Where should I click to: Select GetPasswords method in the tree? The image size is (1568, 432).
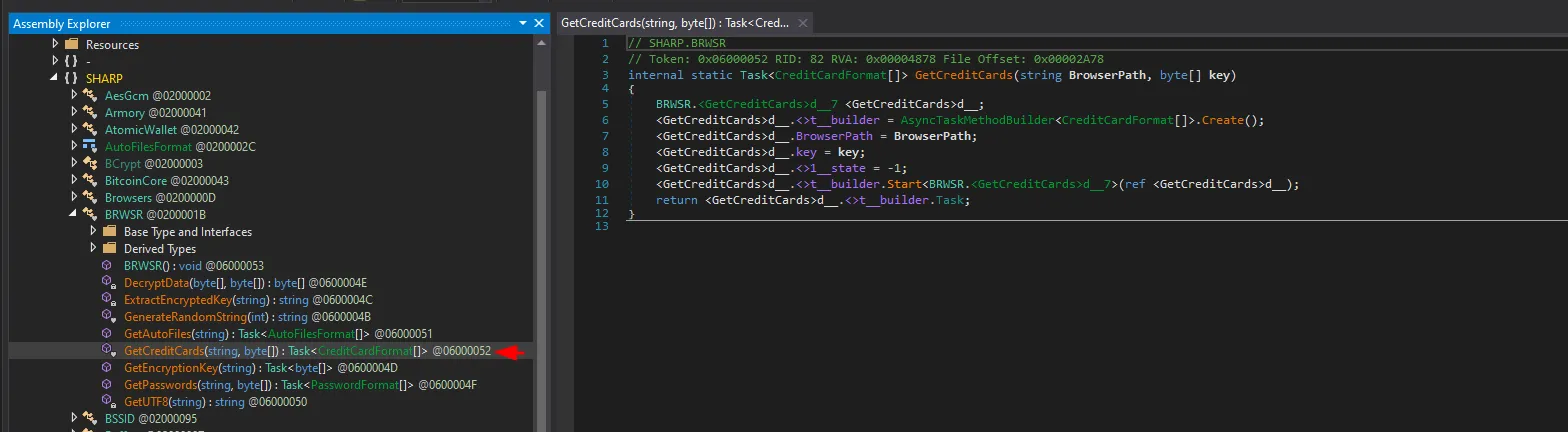pos(160,385)
